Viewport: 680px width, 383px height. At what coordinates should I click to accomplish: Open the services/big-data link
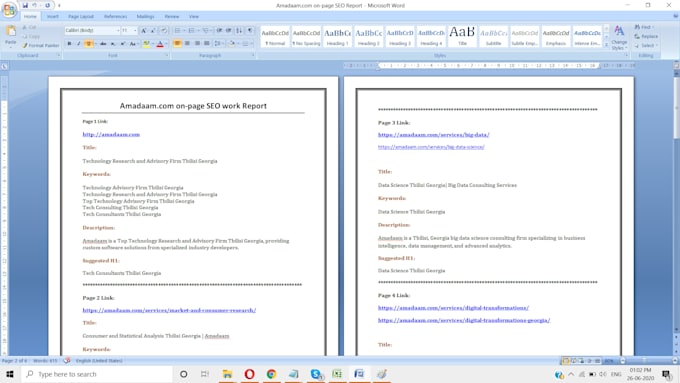click(x=434, y=135)
